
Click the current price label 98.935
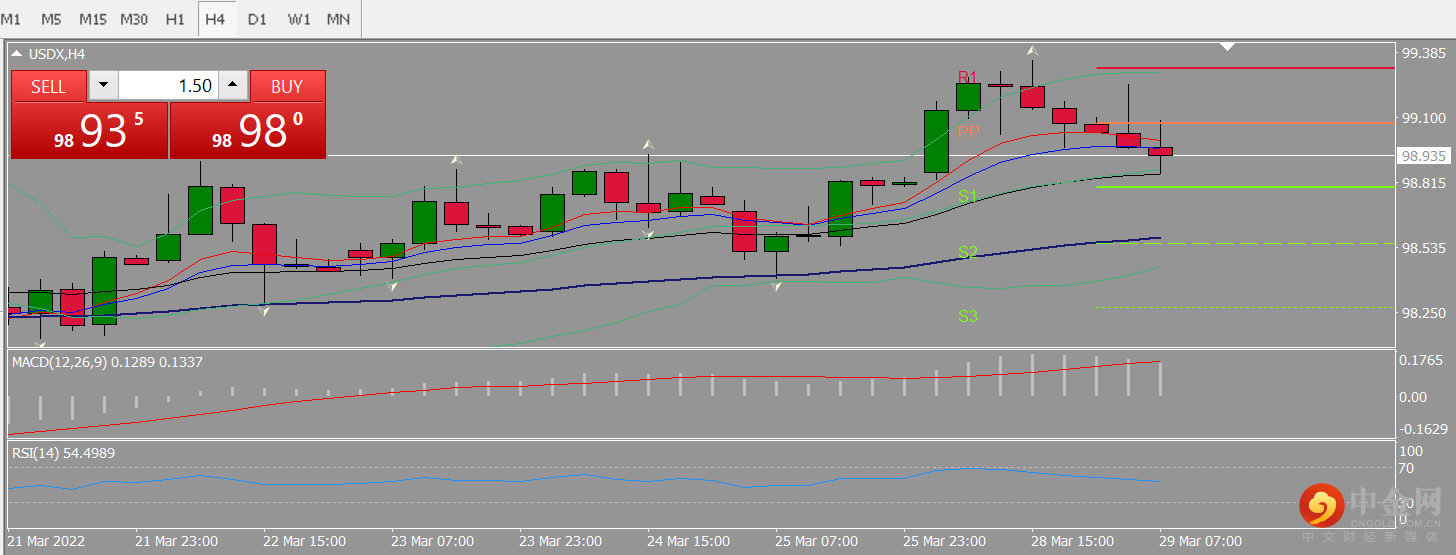pyautogui.click(x=1424, y=156)
